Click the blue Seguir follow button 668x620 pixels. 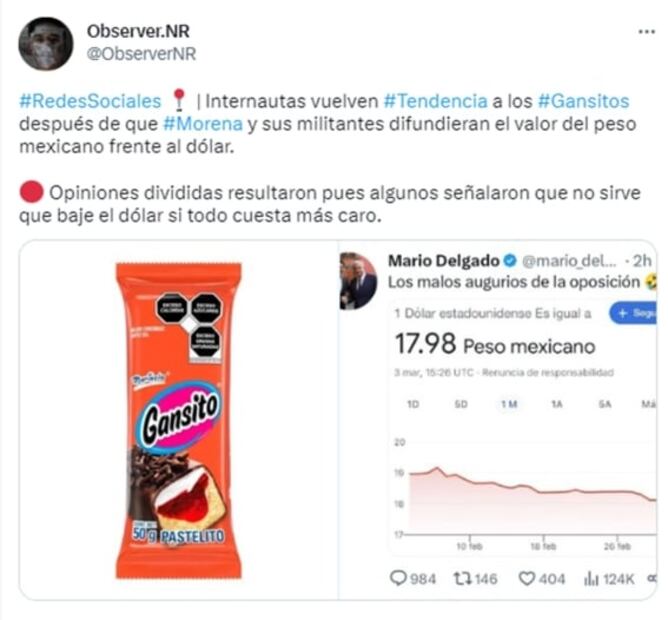633,313
